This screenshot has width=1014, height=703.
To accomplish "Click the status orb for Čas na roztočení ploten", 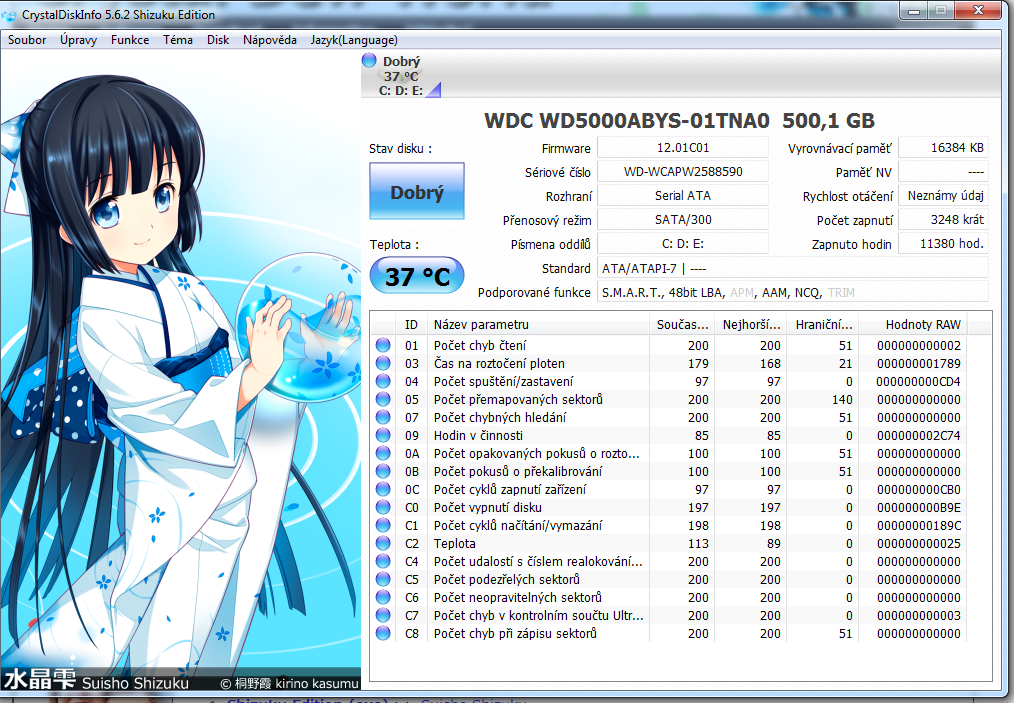I will click(383, 363).
